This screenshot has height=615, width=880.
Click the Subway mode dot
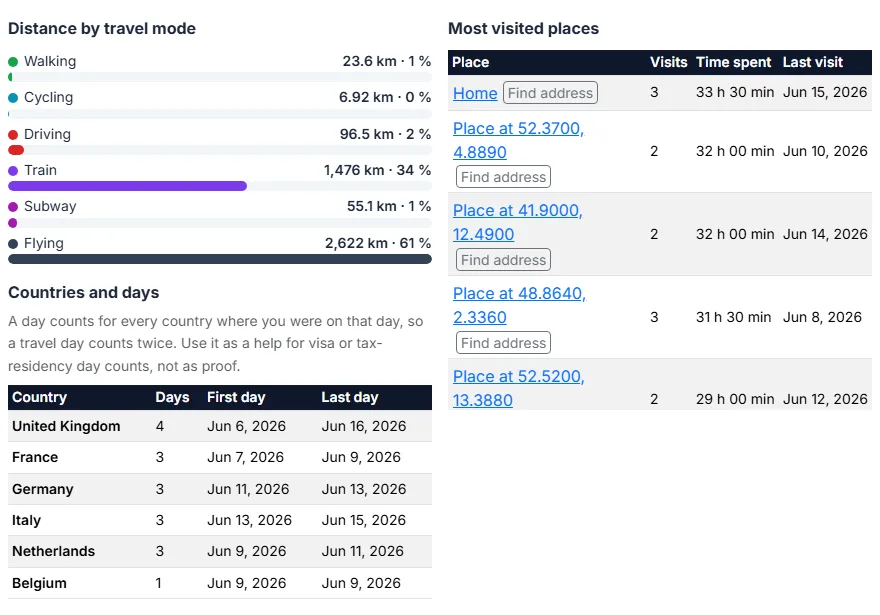tap(13, 206)
